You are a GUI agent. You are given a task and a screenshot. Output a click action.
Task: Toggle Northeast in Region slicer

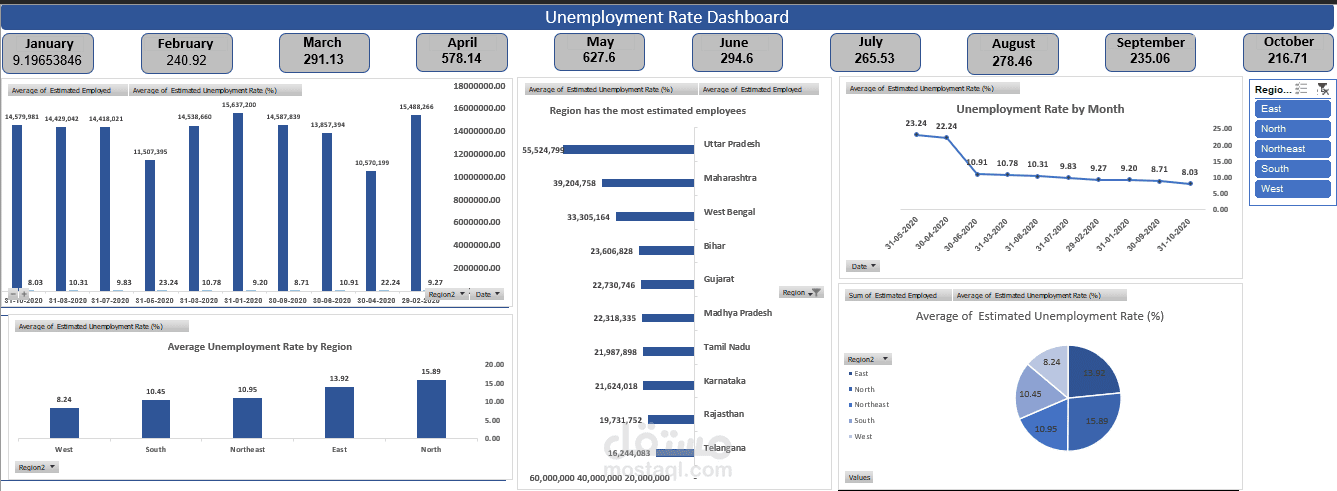[1292, 149]
